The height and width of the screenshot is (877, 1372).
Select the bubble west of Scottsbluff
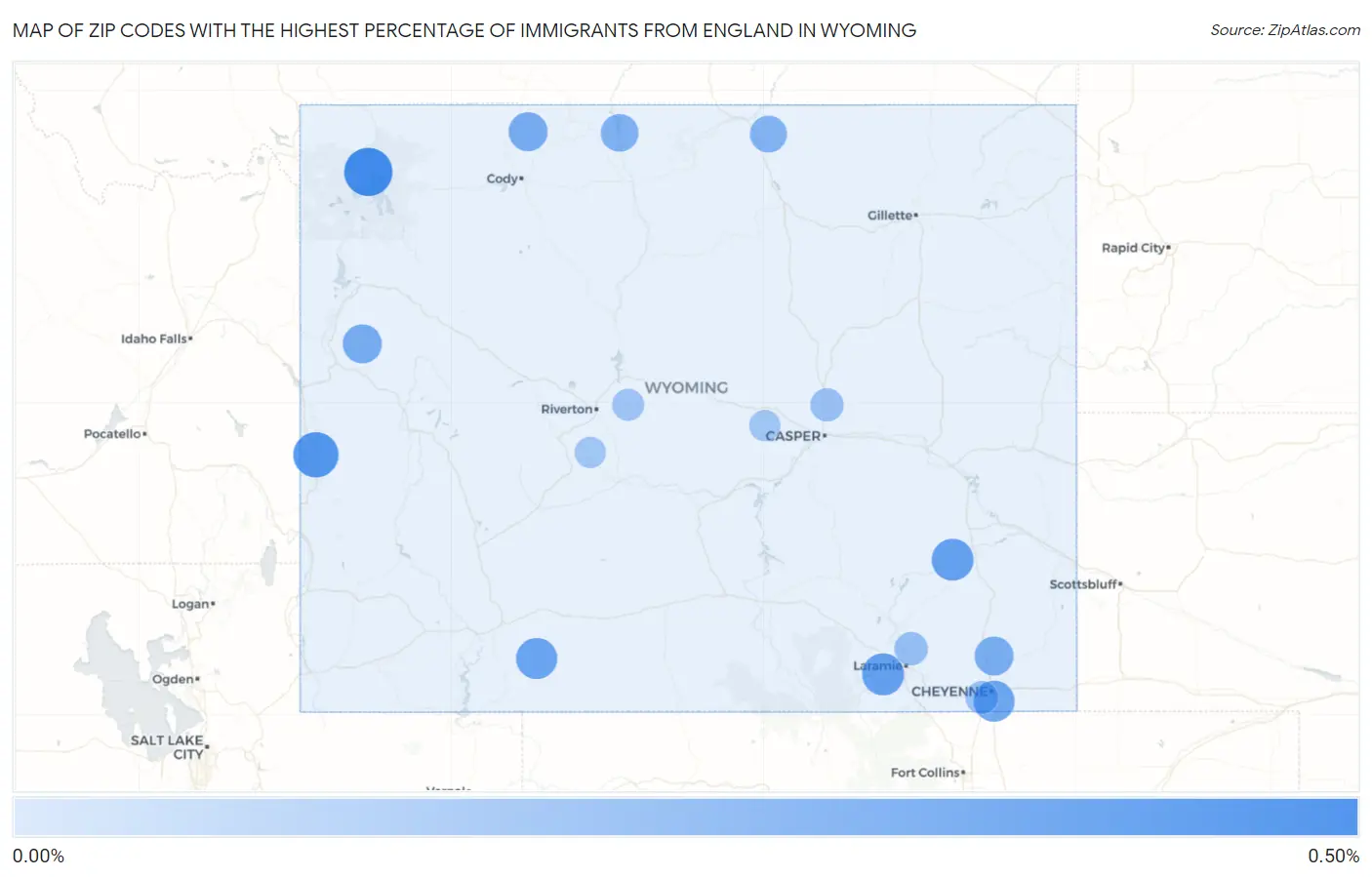[952, 560]
